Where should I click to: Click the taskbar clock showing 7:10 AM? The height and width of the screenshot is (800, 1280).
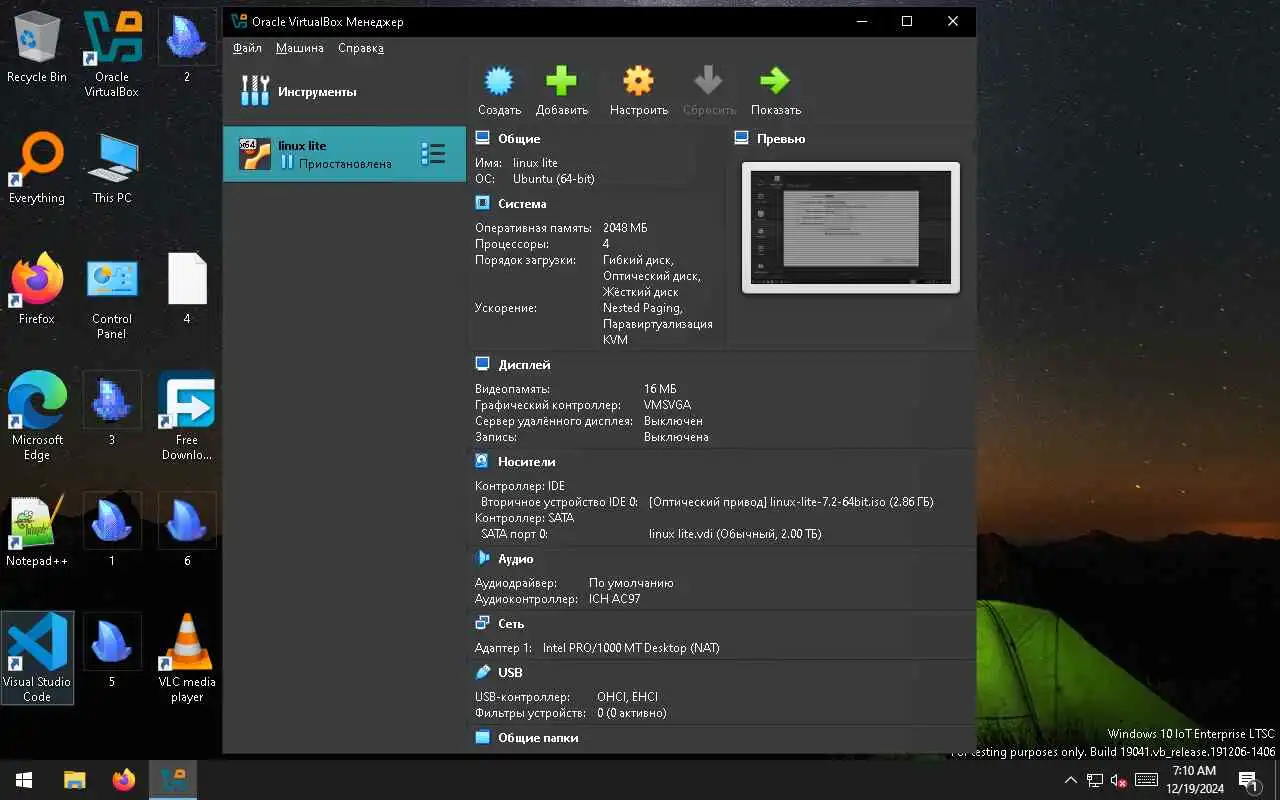(x=1194, y=780)
